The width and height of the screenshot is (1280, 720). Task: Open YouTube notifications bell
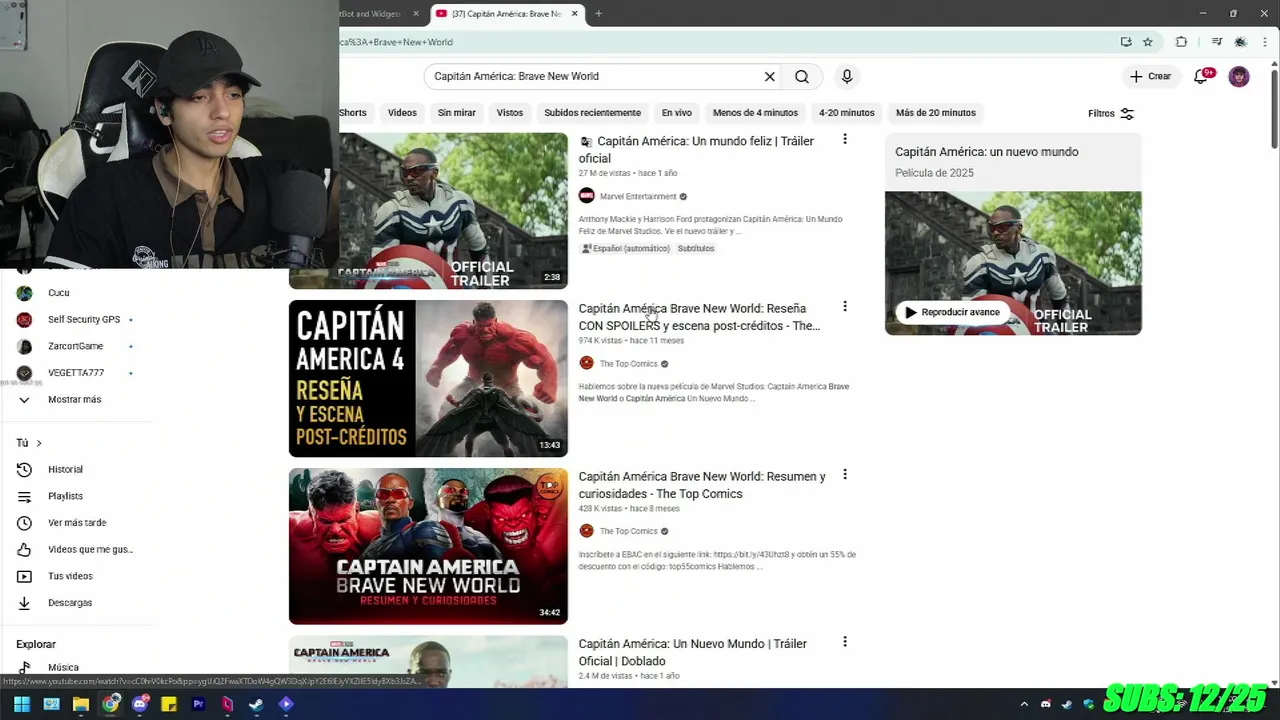tap(1202, 76)
